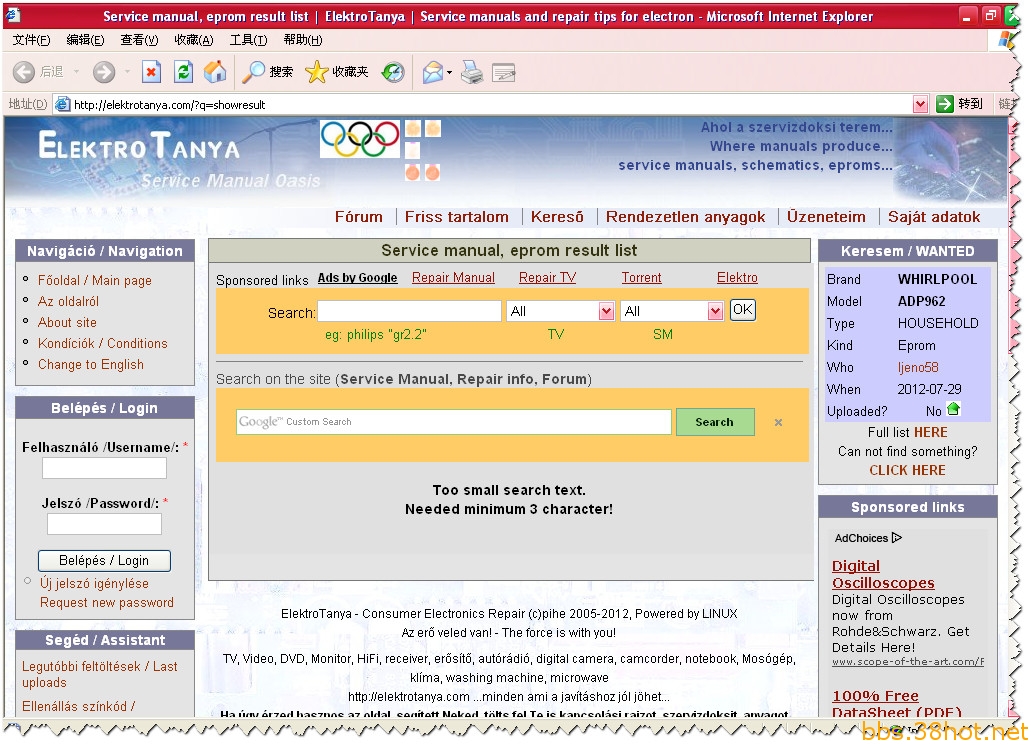Open the address bar dropdown arrow

coord(921,104)
